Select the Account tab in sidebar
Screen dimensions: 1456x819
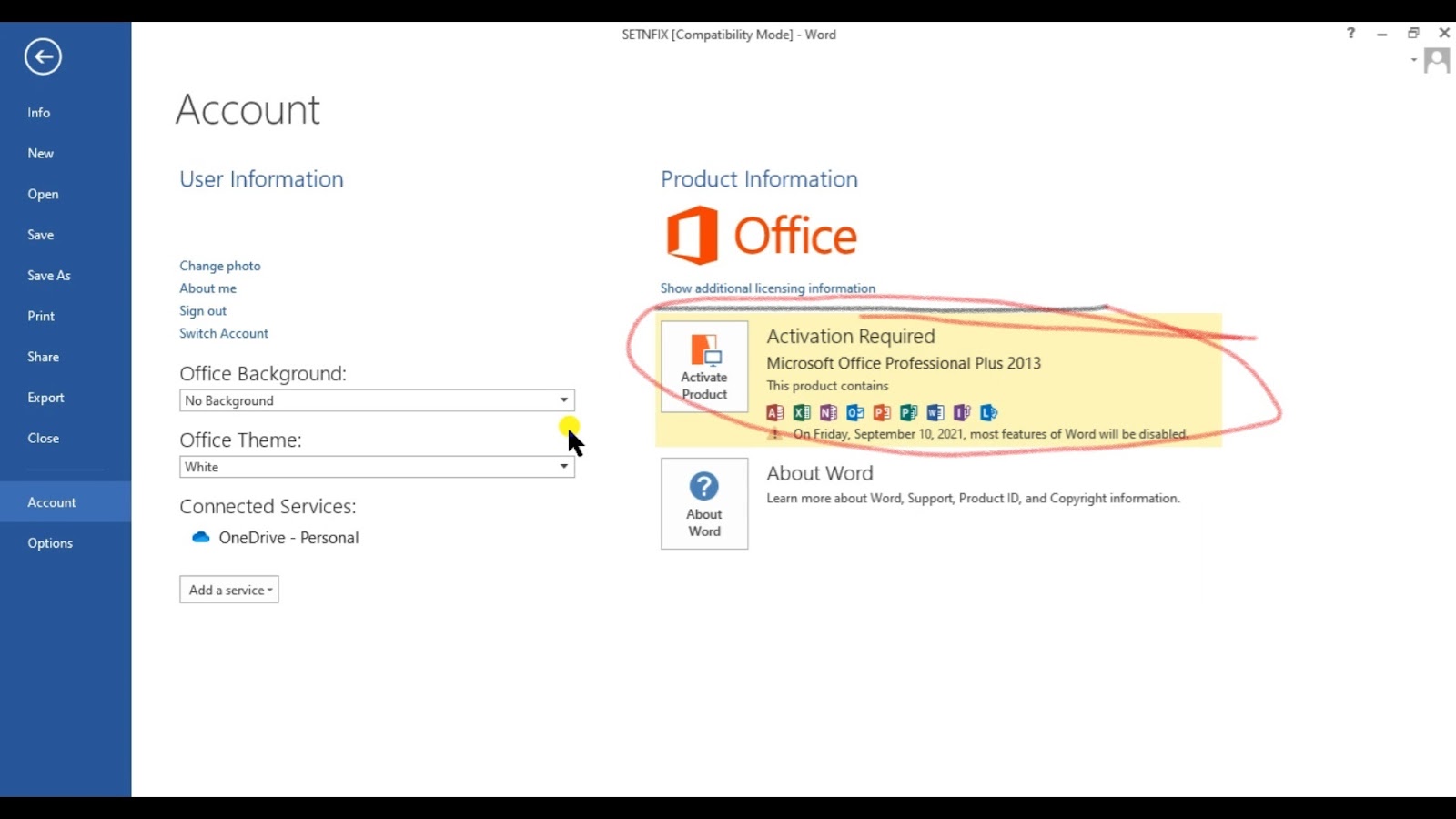tap(66, 502)
